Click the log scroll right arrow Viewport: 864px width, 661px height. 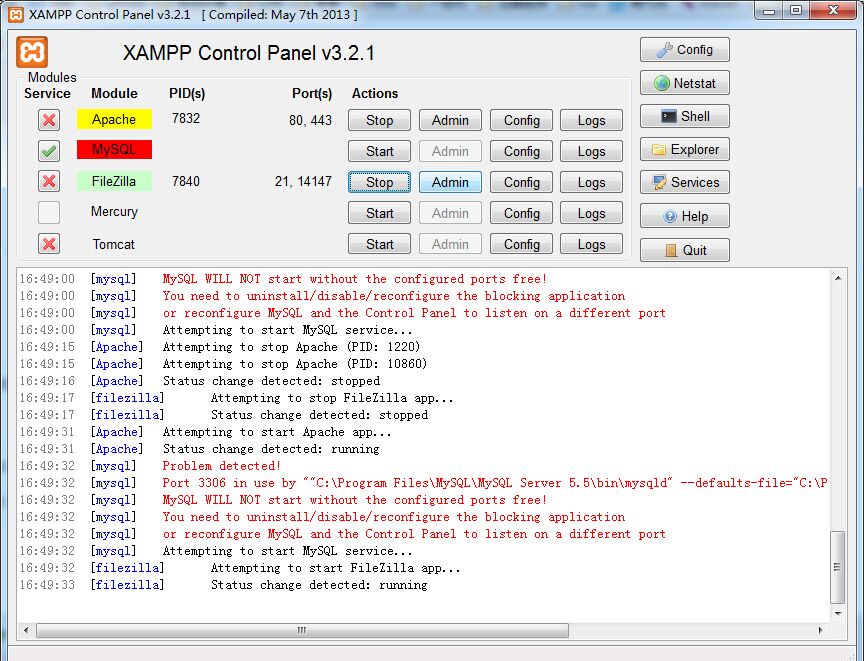click(820, 630)
